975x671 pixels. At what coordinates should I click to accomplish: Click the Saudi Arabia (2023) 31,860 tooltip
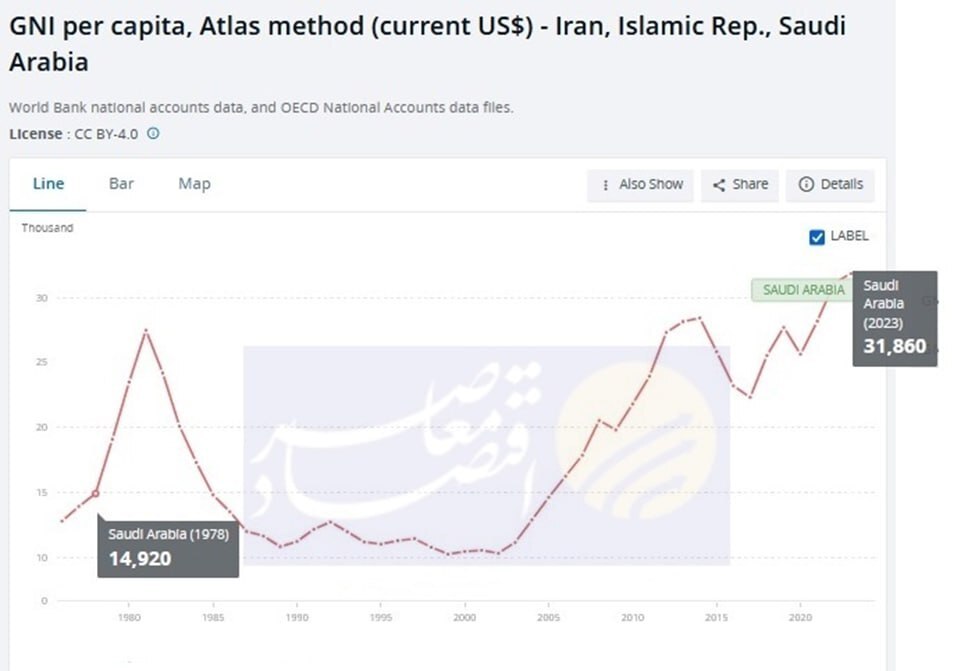[894, 318]
